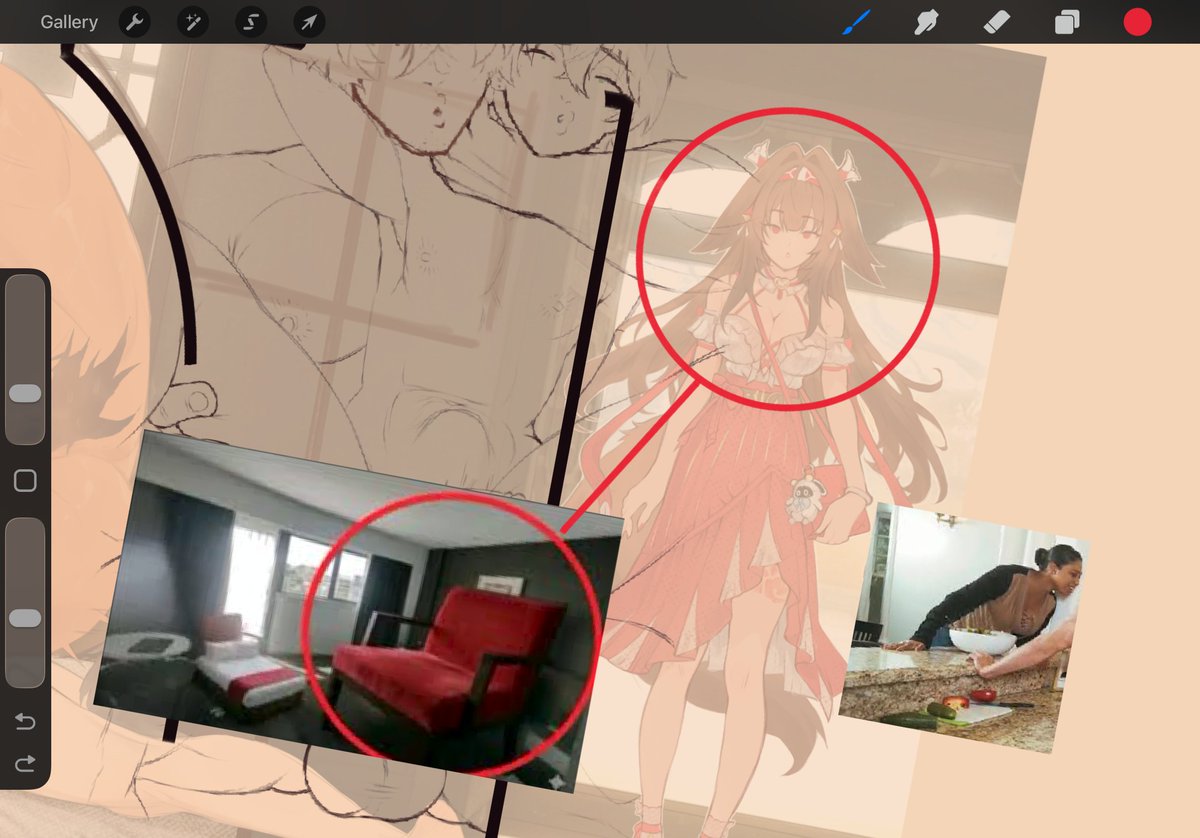The image size is (1200, 838).
Task: Tap the square modify button on sidebar
Action: (x=25, y=481)
